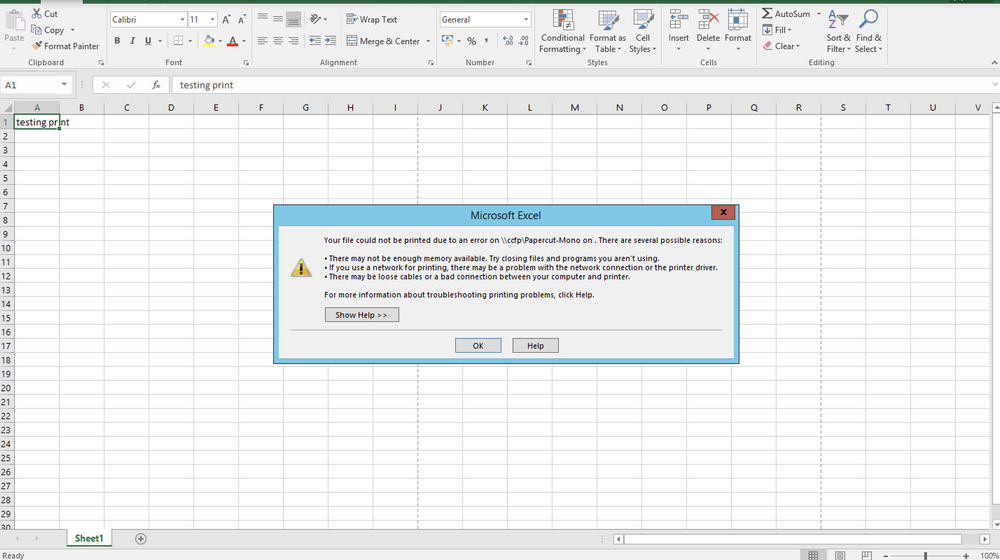Click the Copy icon
This screenshot has width=1000, height=560.
pos(36,30)
